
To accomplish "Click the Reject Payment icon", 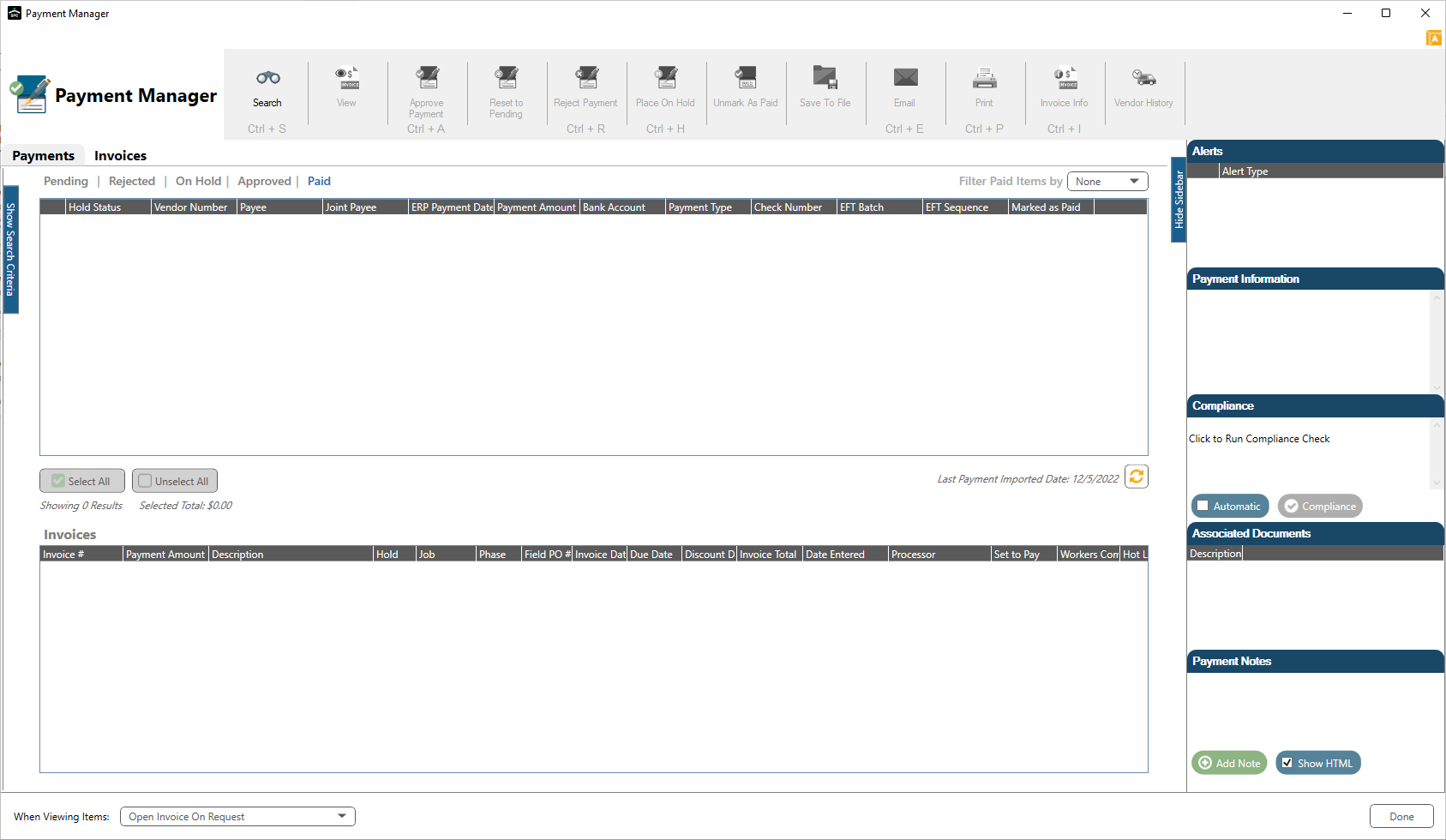I will pos(586,78).
